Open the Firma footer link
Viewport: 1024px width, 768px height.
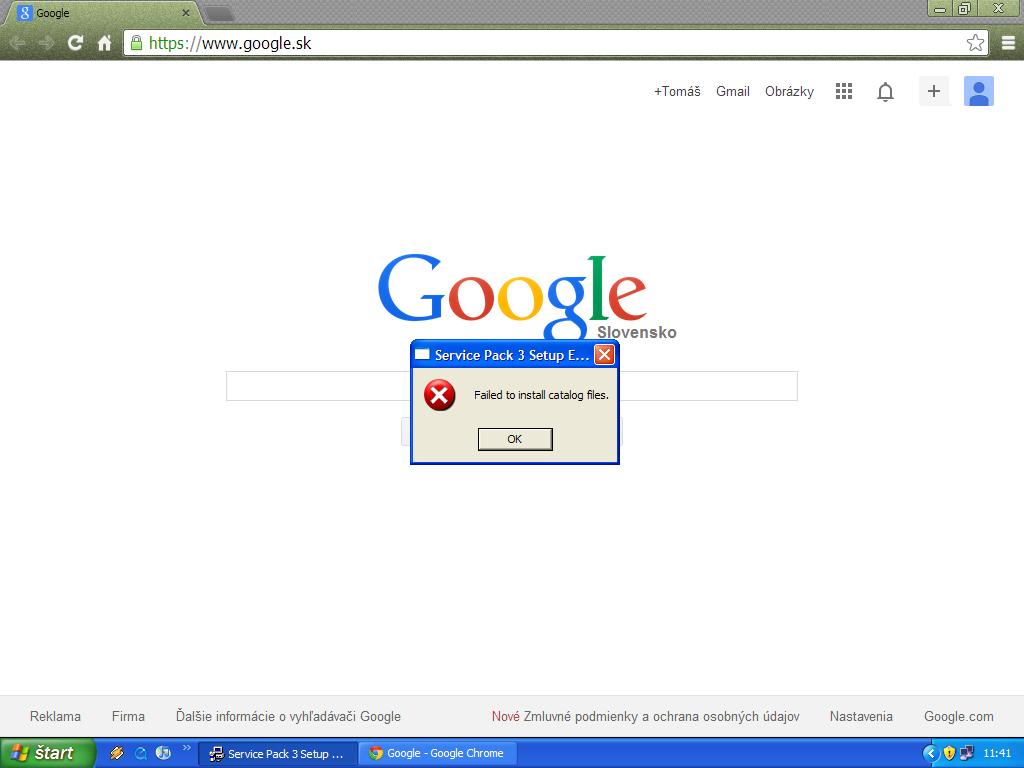coord(128,716)
